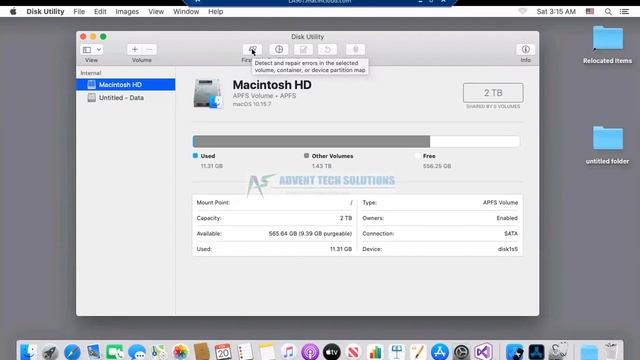
Task: Open the untitled folder on the desktop
Action: pyautogui.click(x=608, y=138)
